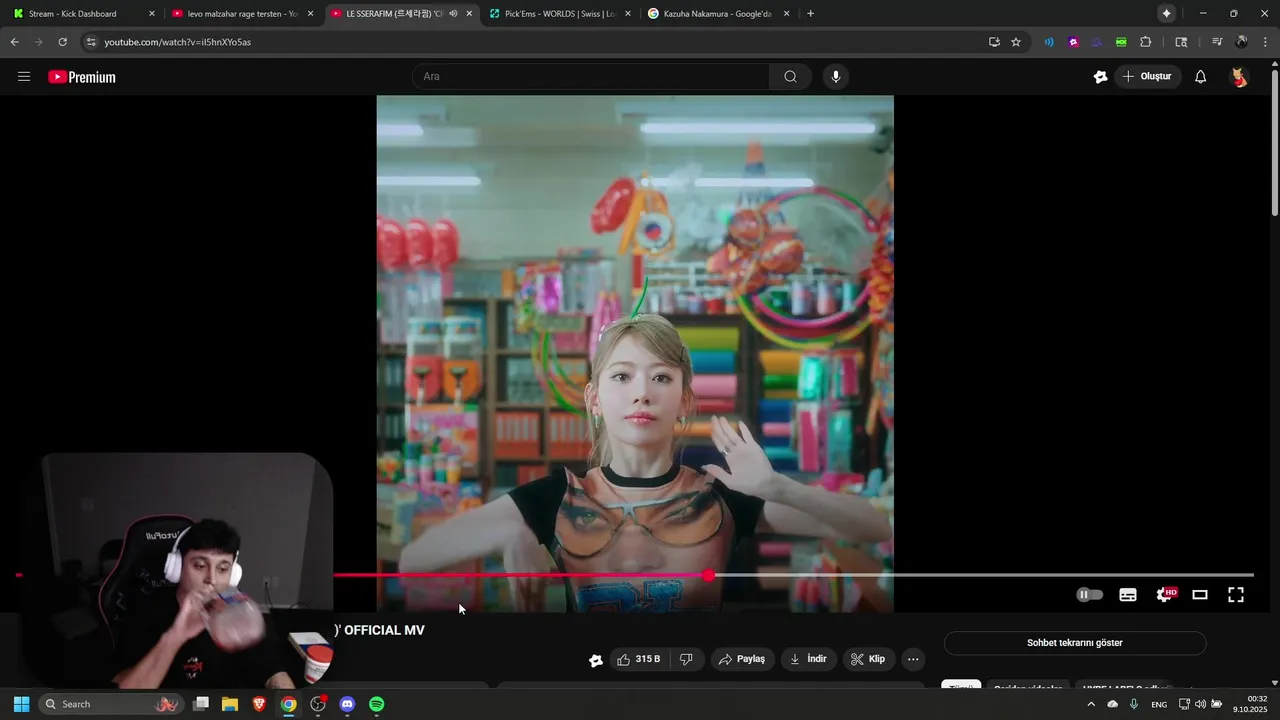Viewport: 1280px width, 720px height.
Task: Click the taskbar Search box
Action: click(x=111, y=704)
